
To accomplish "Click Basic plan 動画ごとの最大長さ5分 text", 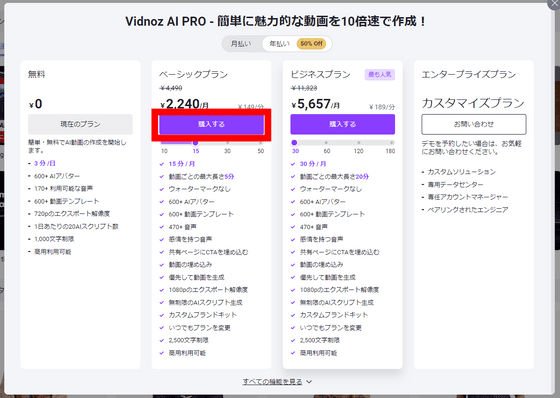I will (201, 176).
